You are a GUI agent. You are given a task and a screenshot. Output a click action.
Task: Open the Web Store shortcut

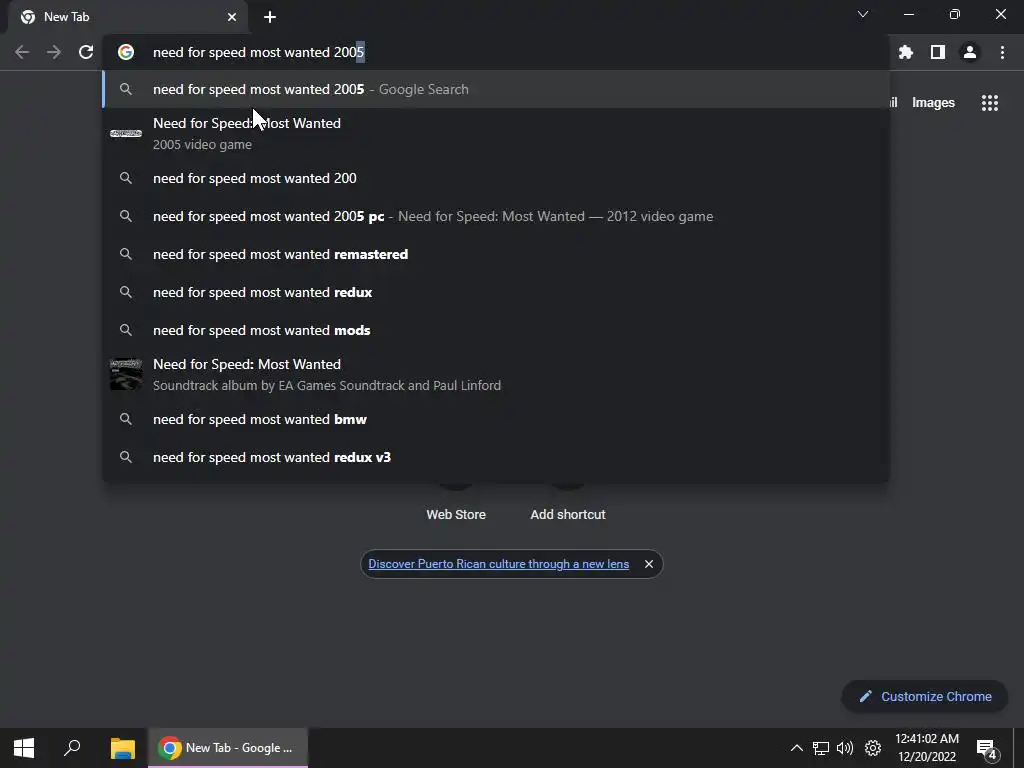[x=456, y=514]
